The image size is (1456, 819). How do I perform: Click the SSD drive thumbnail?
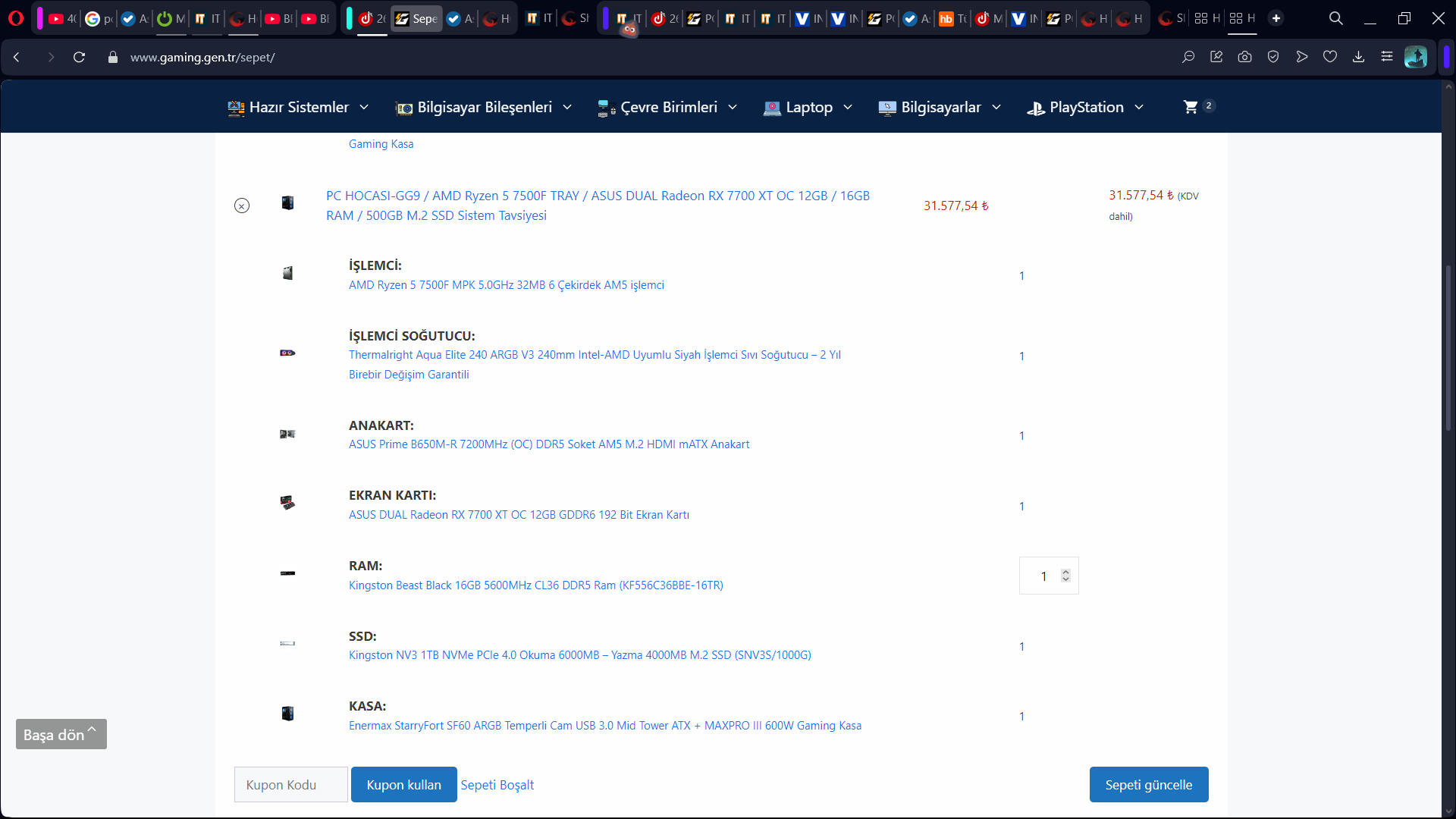coord(287,643)
